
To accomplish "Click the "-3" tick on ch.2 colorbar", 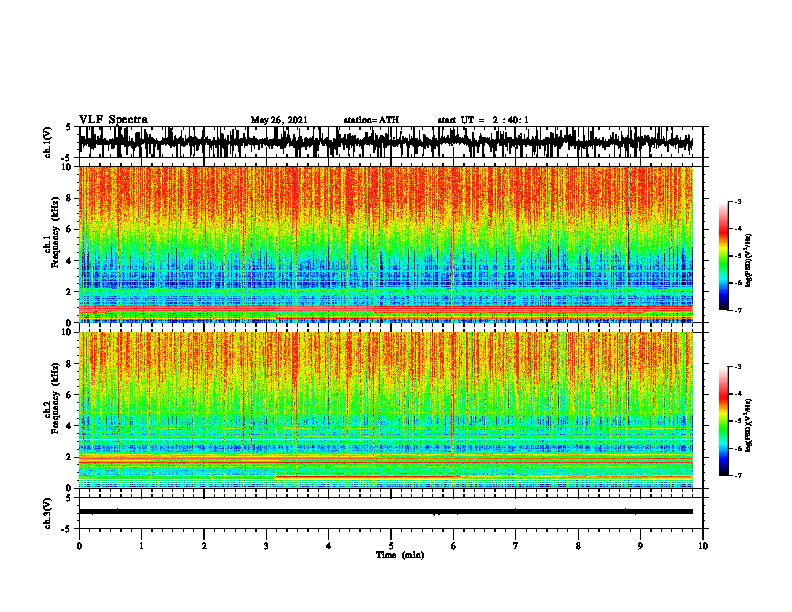I will tap(738, 367).
